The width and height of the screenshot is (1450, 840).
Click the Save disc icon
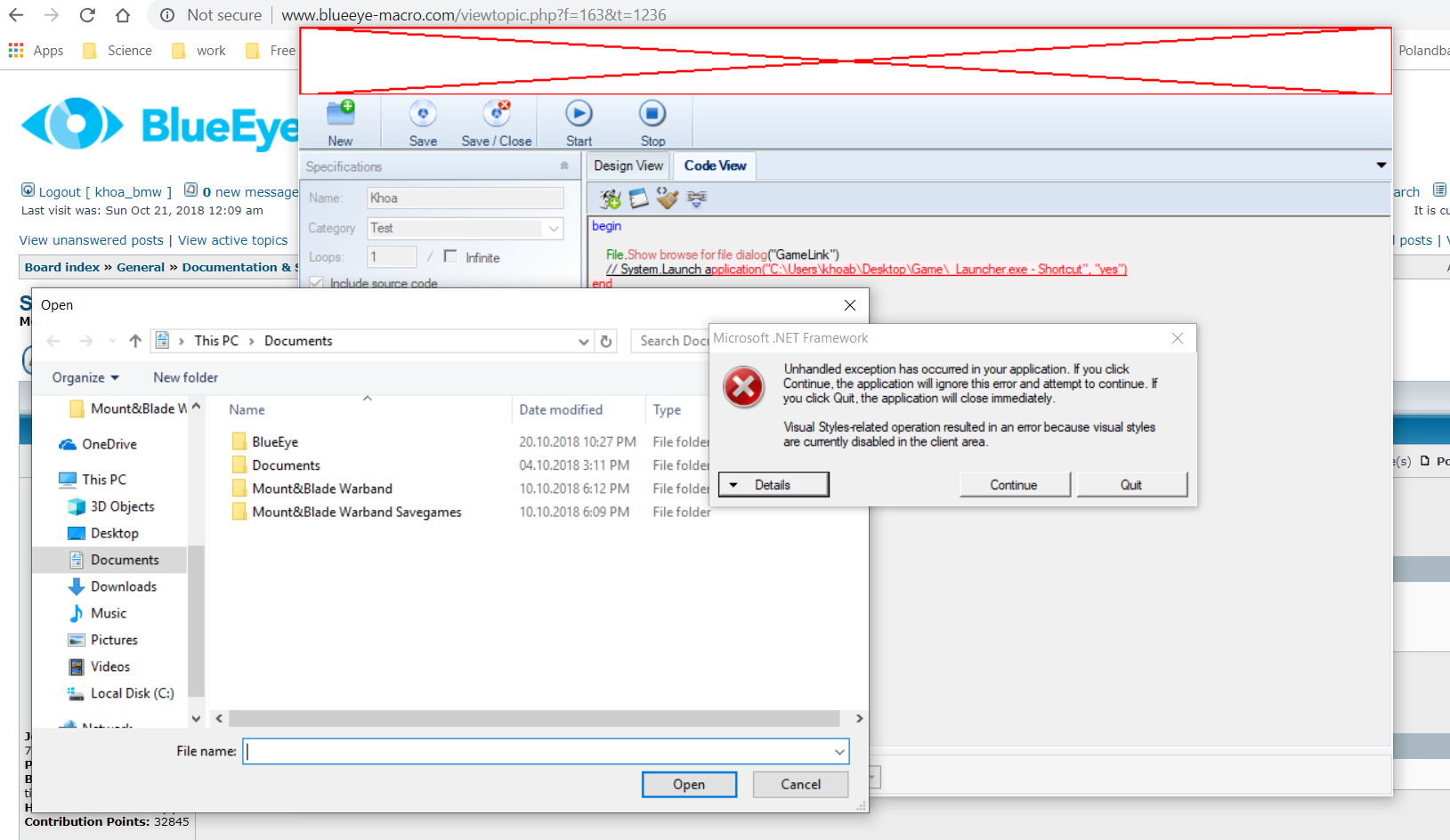(423, 114)
